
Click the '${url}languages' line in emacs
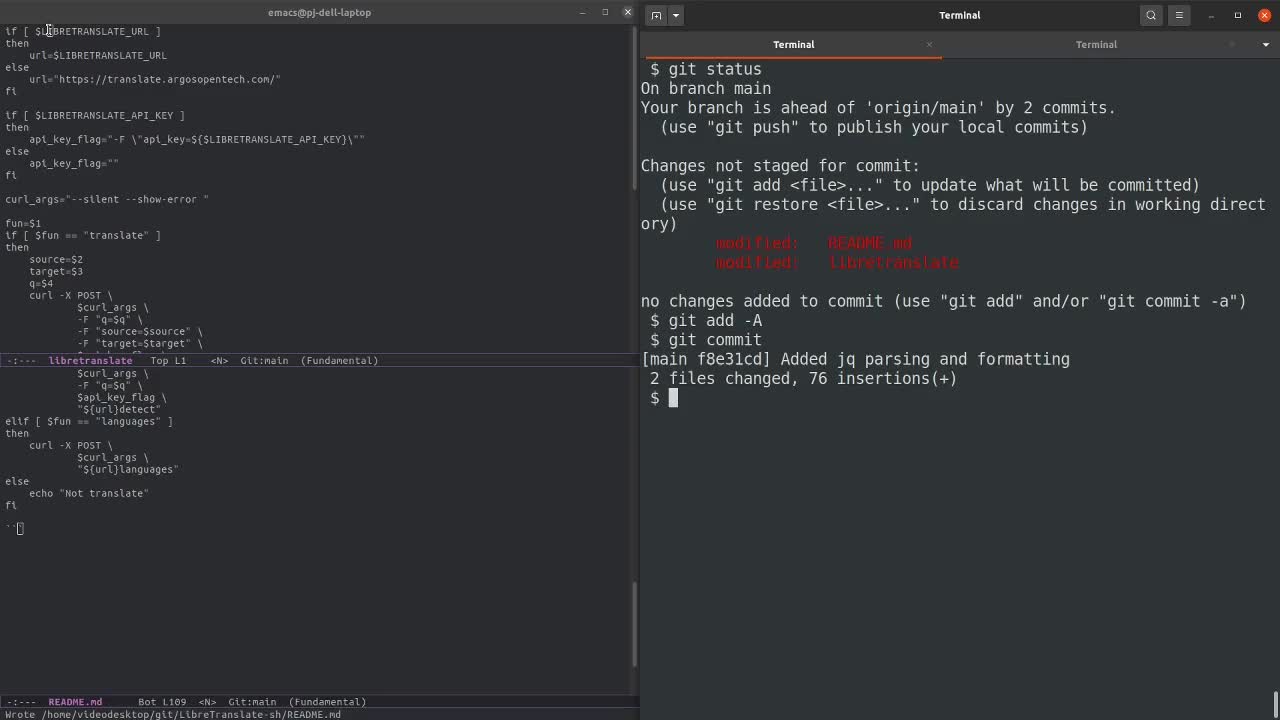click(x=128, y=469)
